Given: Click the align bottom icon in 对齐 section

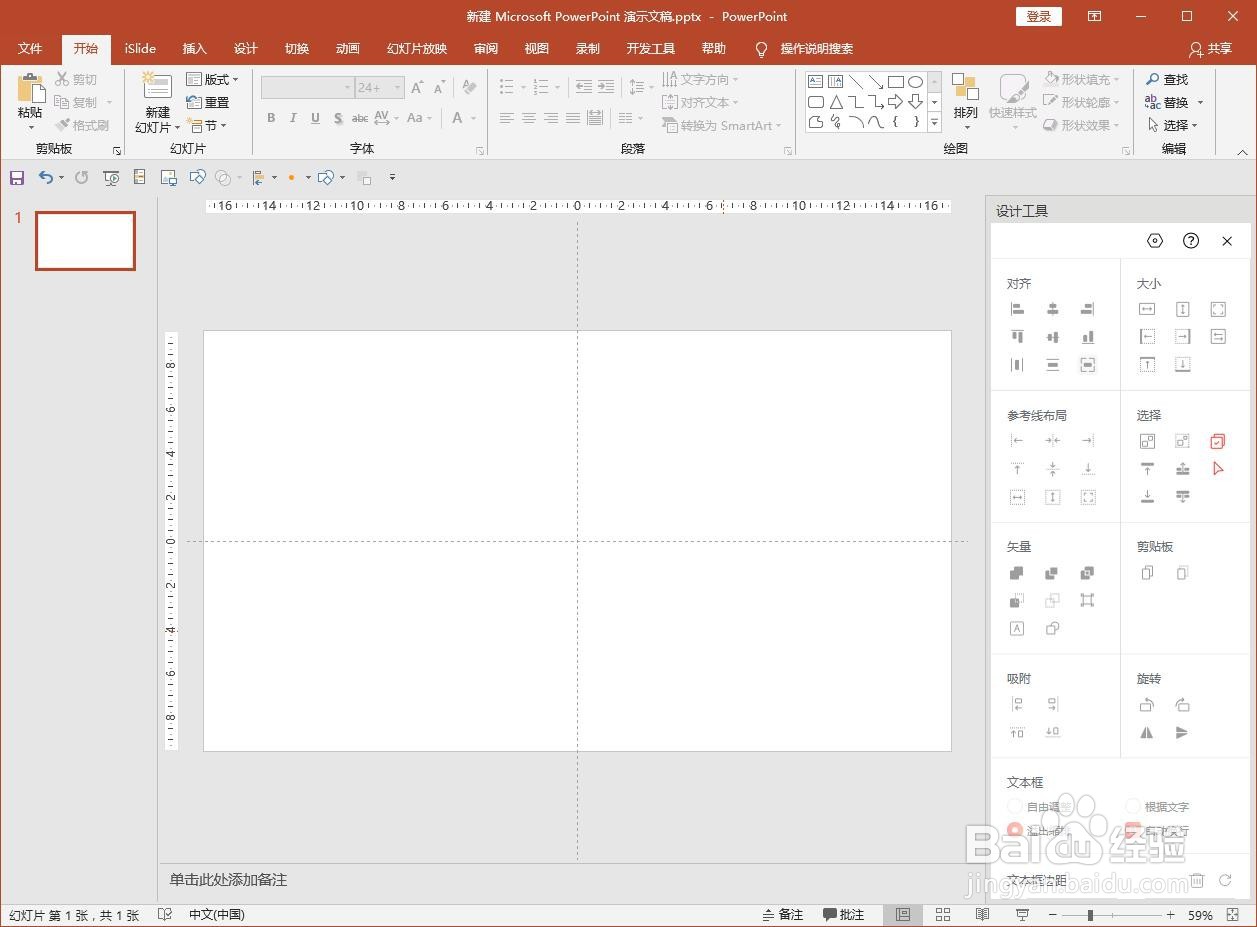Looking at the screenshot, I should coord(1087,337).
